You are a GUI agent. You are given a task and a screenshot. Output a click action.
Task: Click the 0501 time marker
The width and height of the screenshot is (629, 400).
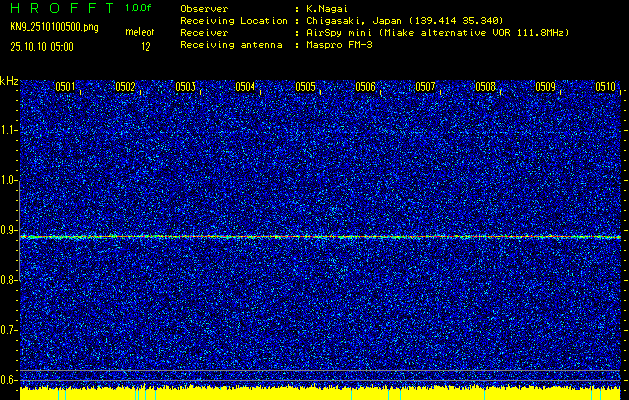[x=65, y=87]
